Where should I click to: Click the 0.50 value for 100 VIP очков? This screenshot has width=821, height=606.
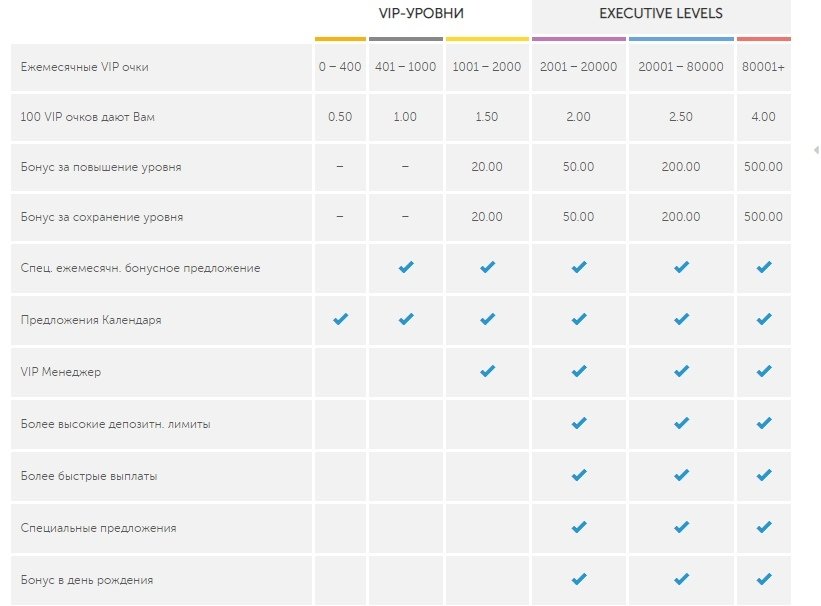(x=340, y=117)
